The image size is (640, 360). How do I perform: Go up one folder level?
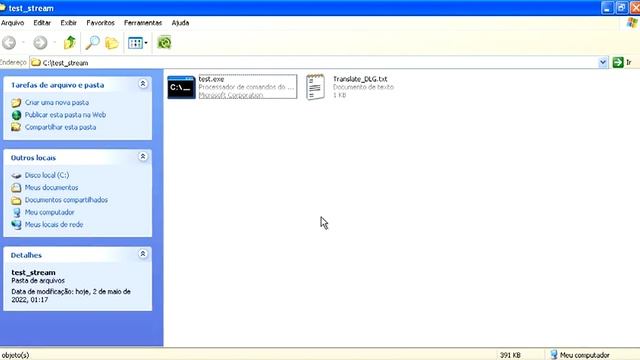tap(70, 42)
